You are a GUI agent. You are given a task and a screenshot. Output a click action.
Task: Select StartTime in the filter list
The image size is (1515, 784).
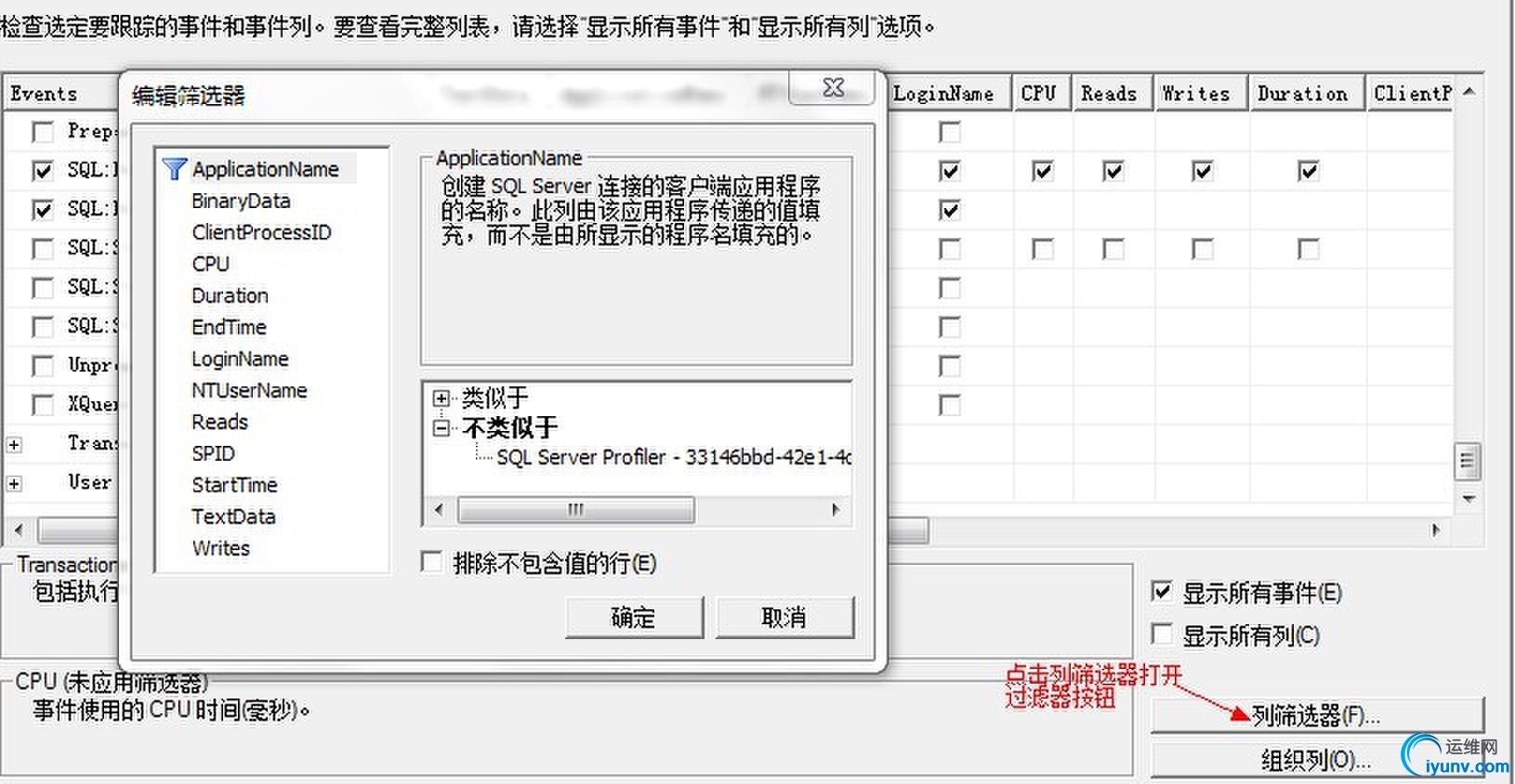(234, 485)
